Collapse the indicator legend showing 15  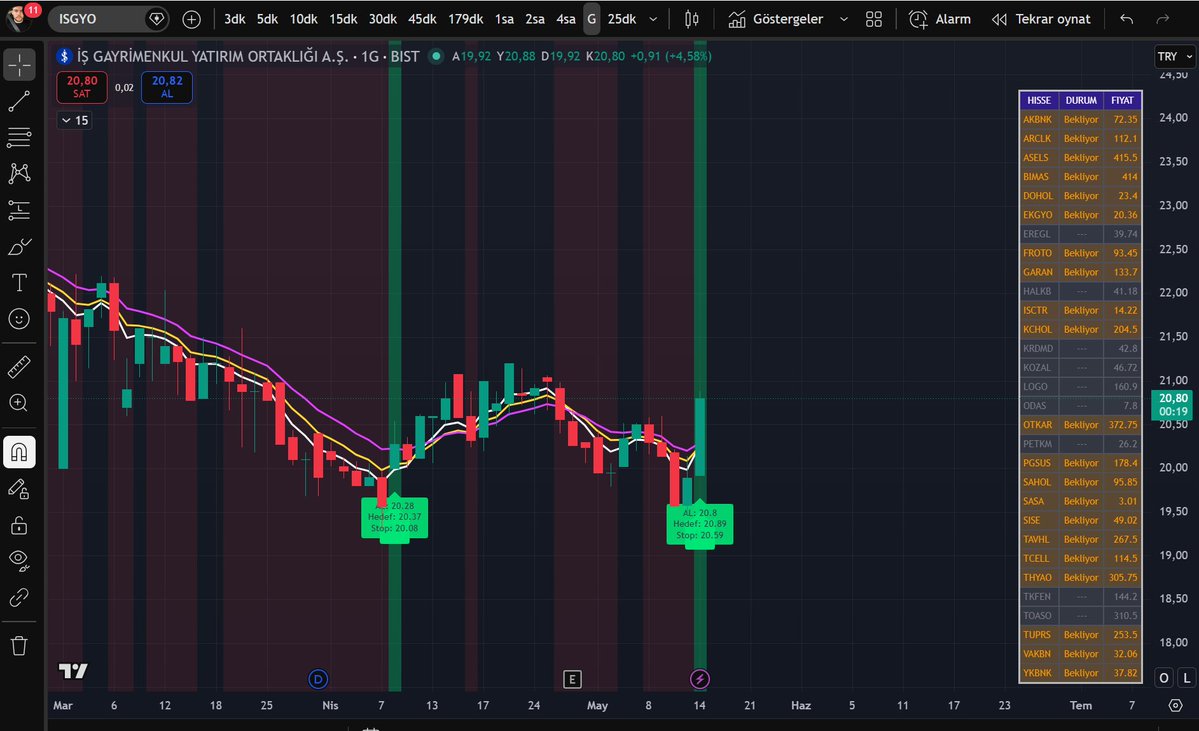[75, 120]
